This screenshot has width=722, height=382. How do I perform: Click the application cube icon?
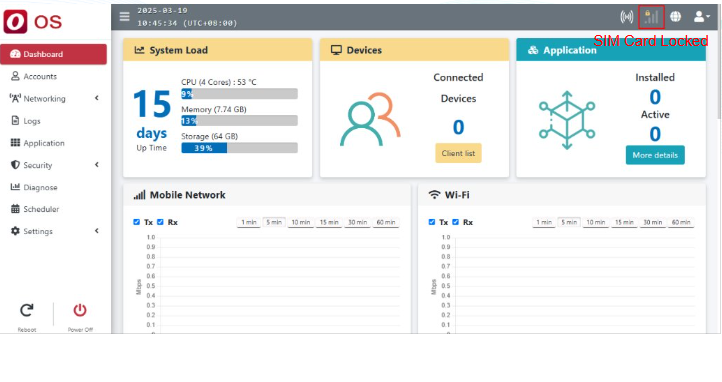tap(567, 120)
